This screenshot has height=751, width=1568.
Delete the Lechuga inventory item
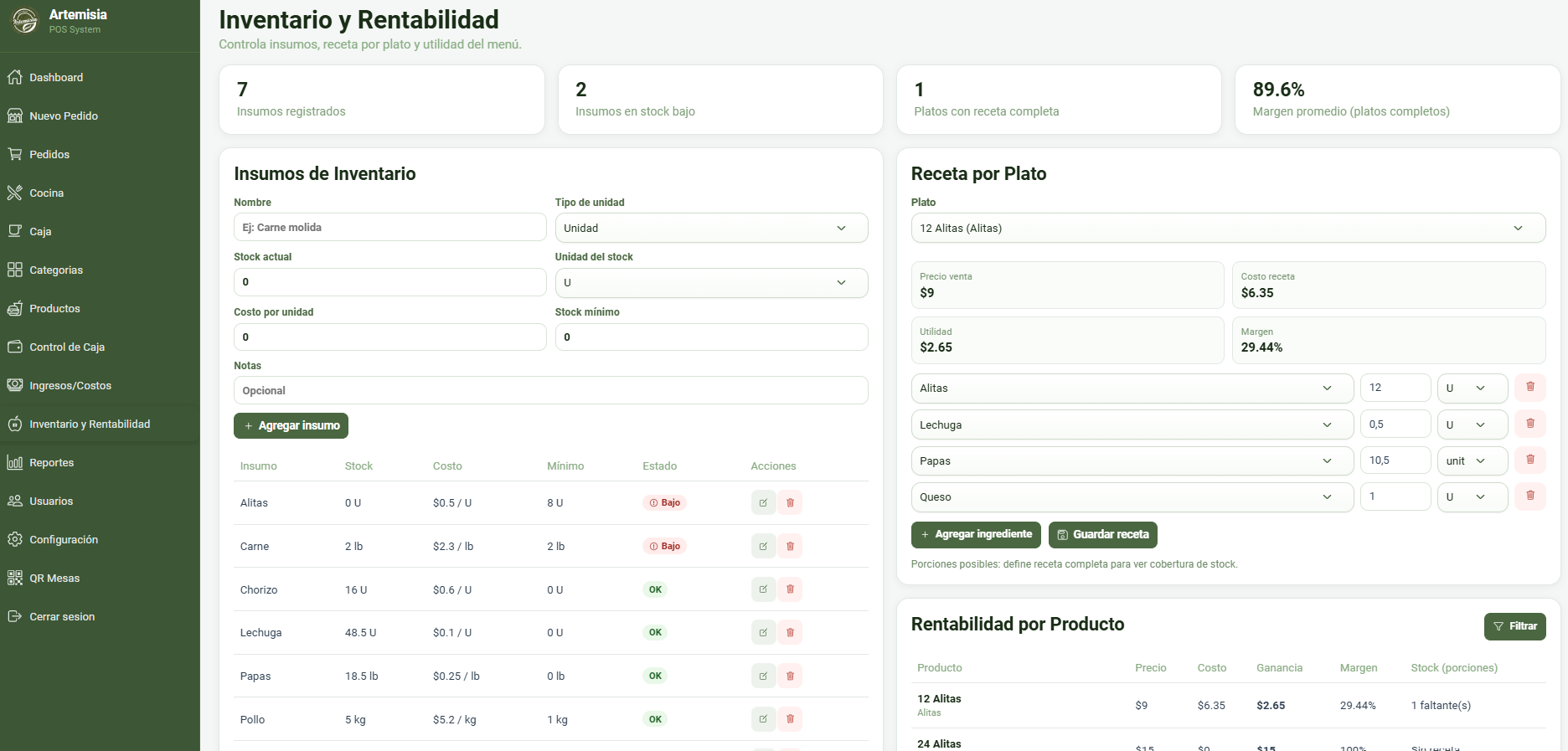(790, 632)
